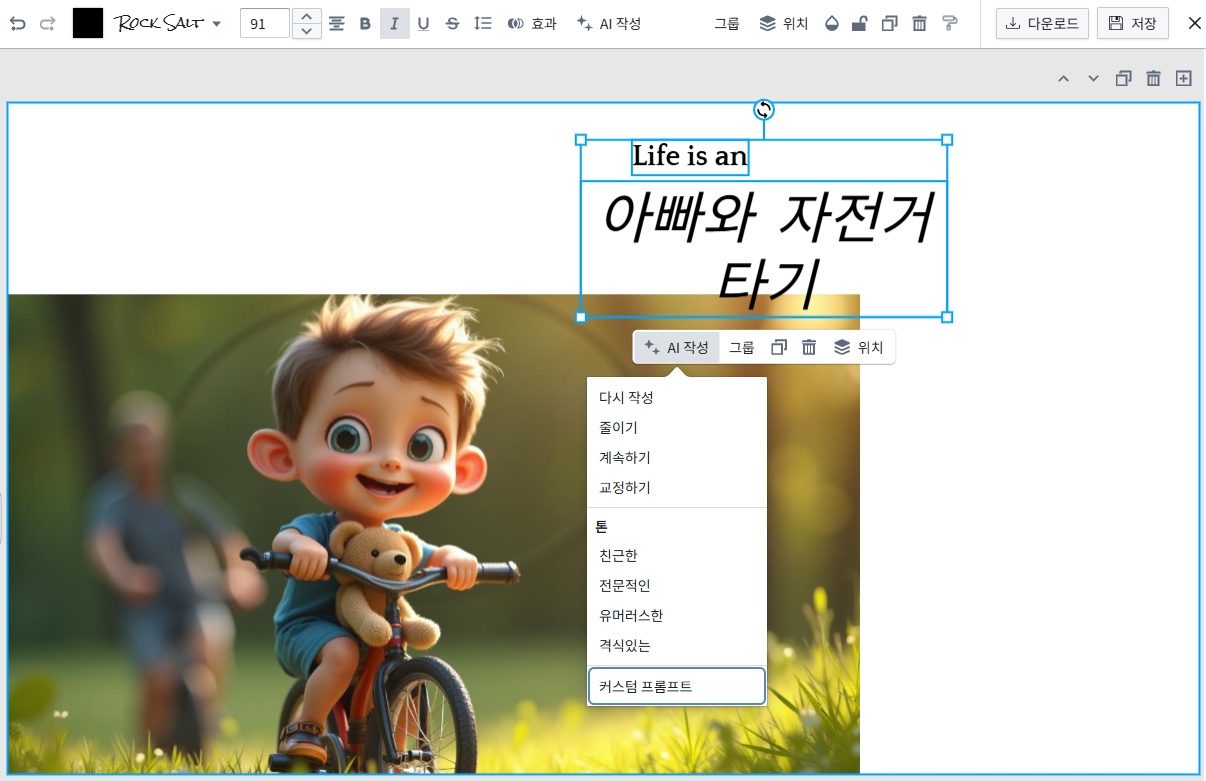Open the 위치 layer position tool
The height and width of the screenshot is (781, 1206).
784,23
